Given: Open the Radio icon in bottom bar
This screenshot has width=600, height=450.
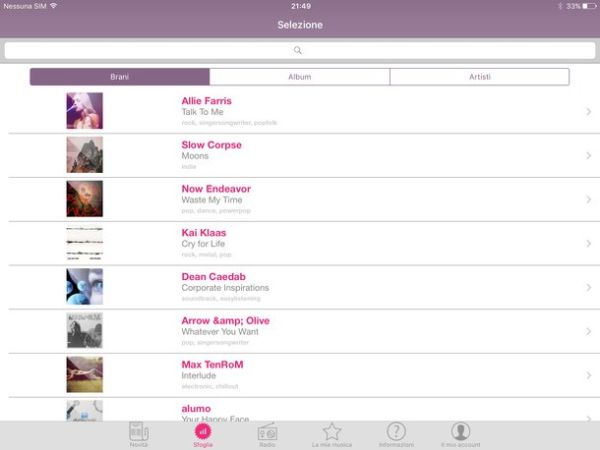Looking at the screenshot, I should (267, 432).
